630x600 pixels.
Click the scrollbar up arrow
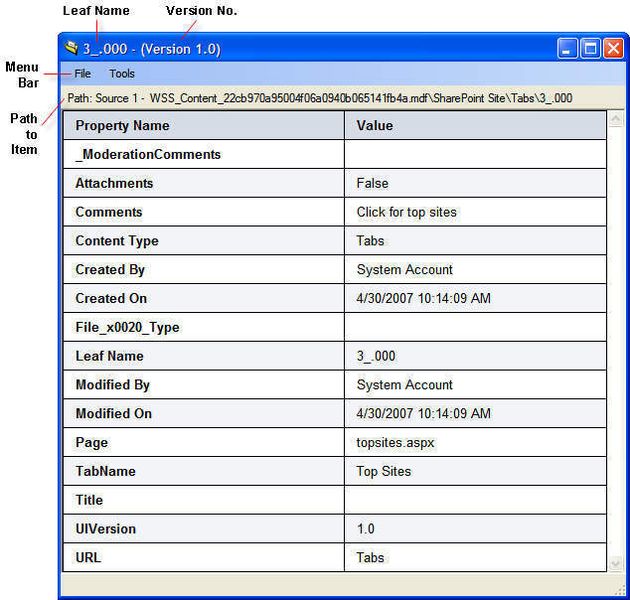(616, 119)
